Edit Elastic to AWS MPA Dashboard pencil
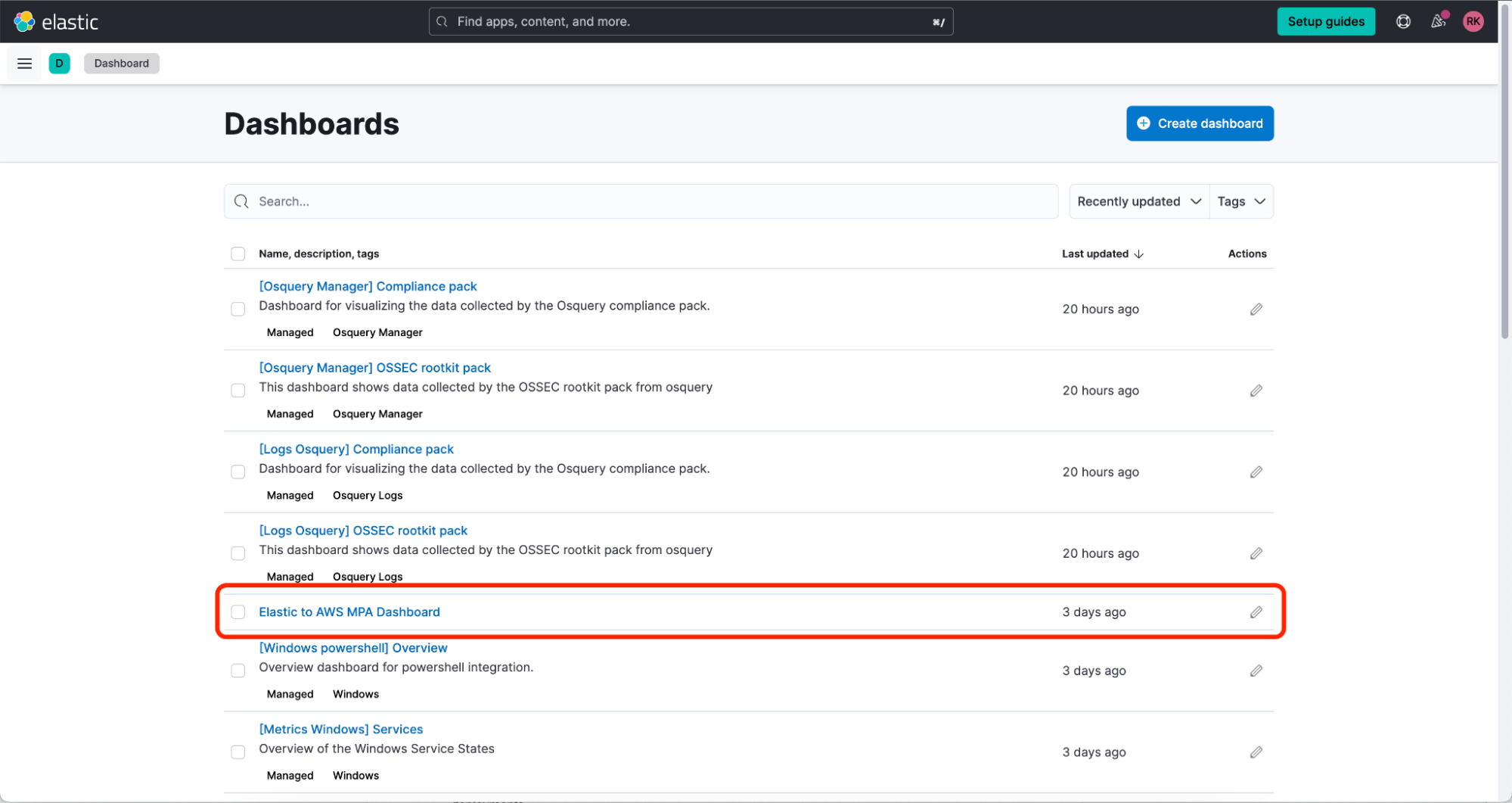The image size is (1512, 803). [x=1256, y=612]
